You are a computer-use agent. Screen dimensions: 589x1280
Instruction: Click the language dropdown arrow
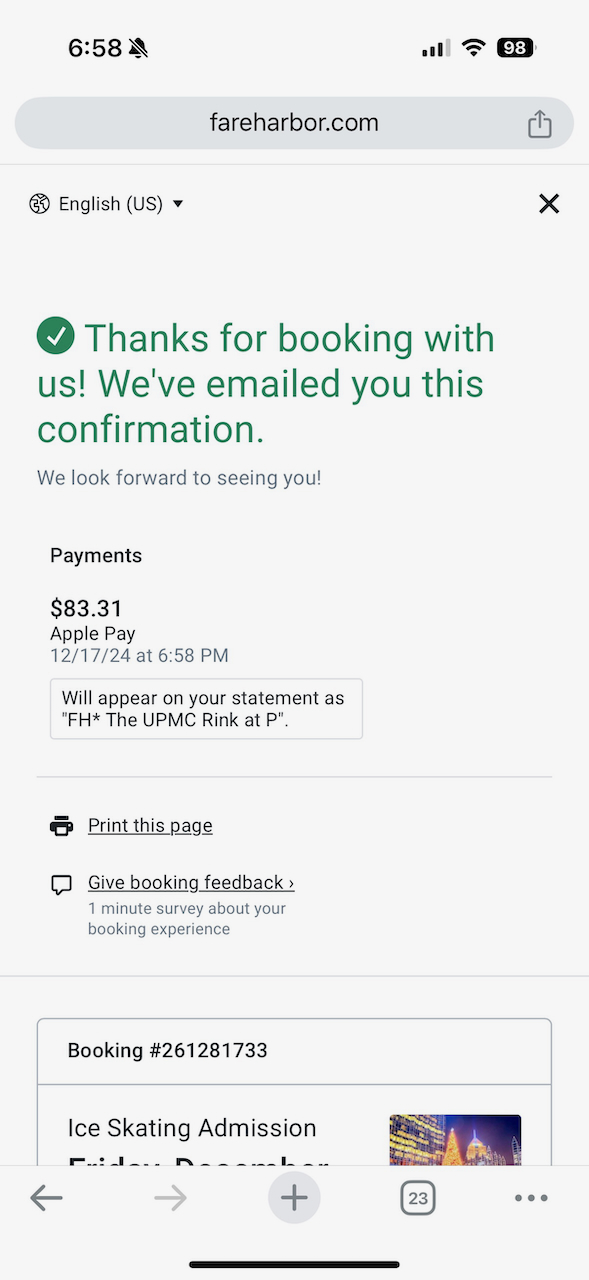click(178, 204)
